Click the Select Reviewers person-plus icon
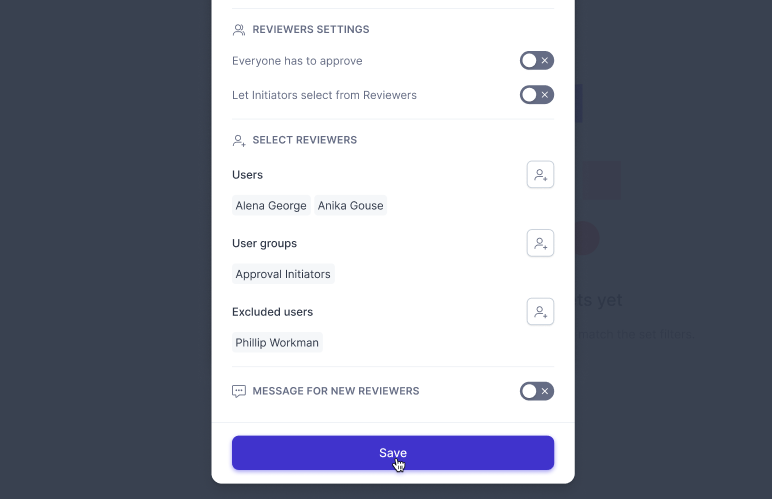772x499 pixels. tap(239, 141)
